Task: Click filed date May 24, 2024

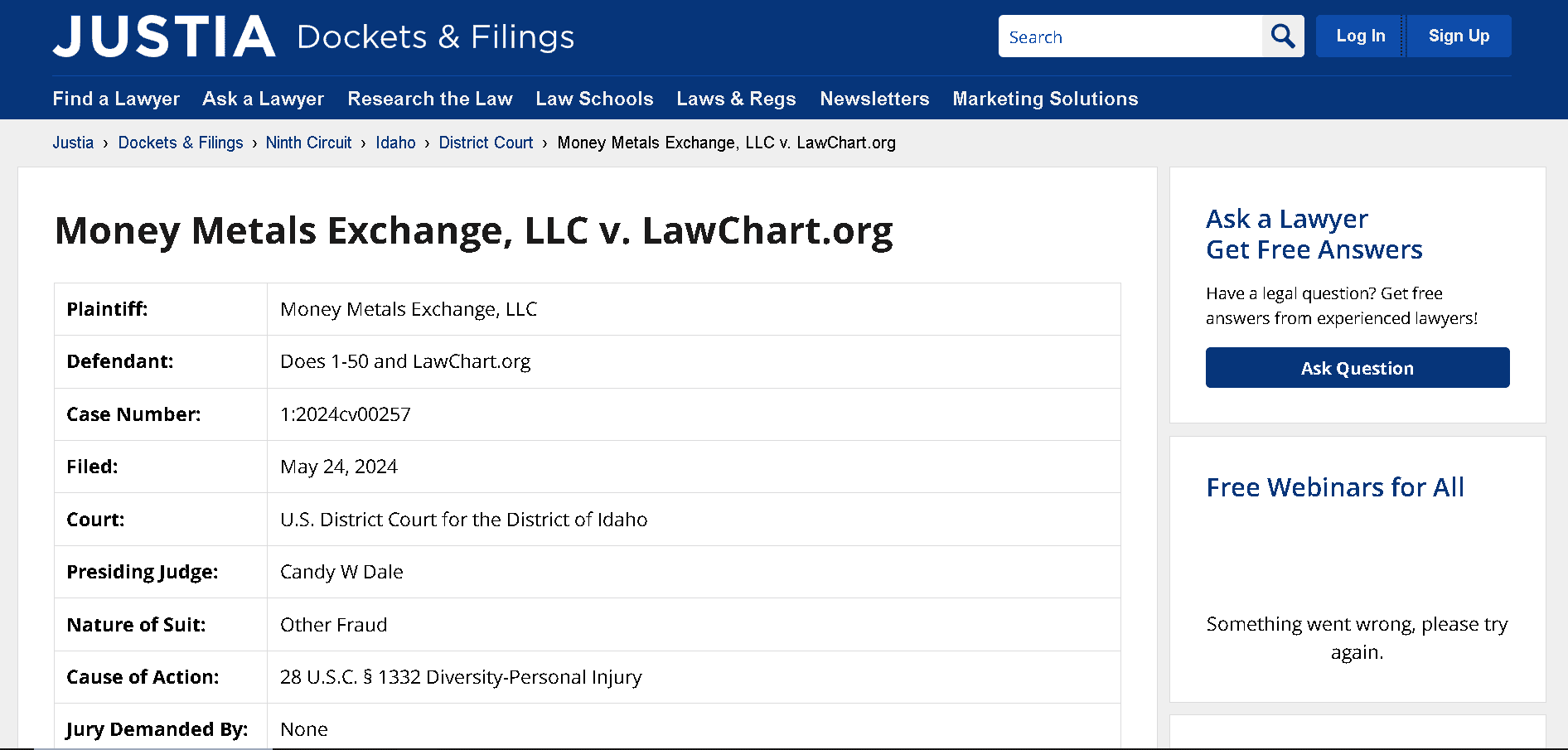Action: [x=339, y=467]
